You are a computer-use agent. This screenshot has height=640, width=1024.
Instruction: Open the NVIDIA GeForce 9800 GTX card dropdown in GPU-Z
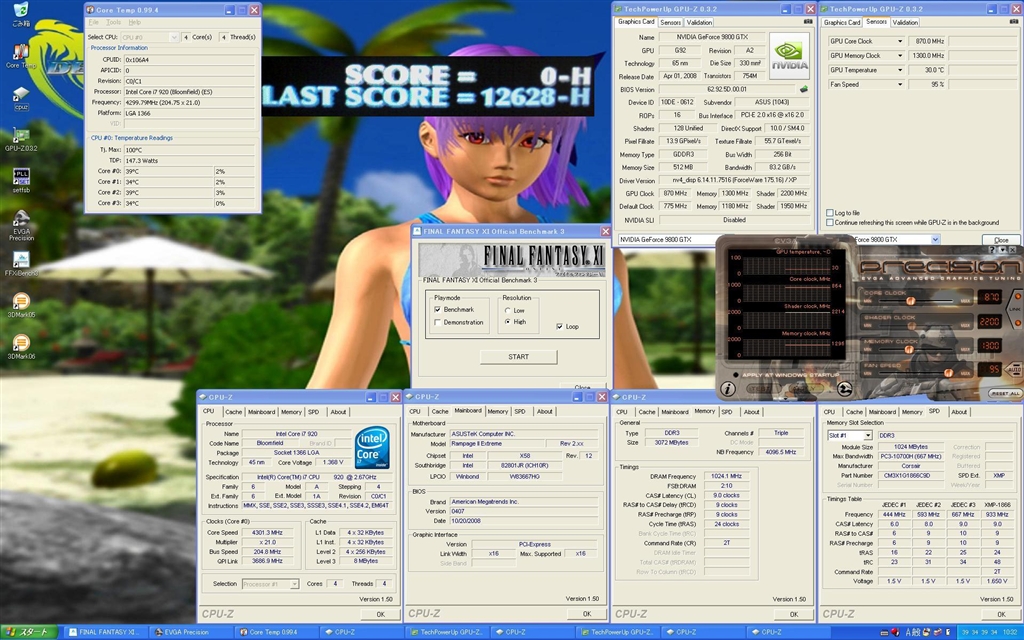(x=667, y=240)
